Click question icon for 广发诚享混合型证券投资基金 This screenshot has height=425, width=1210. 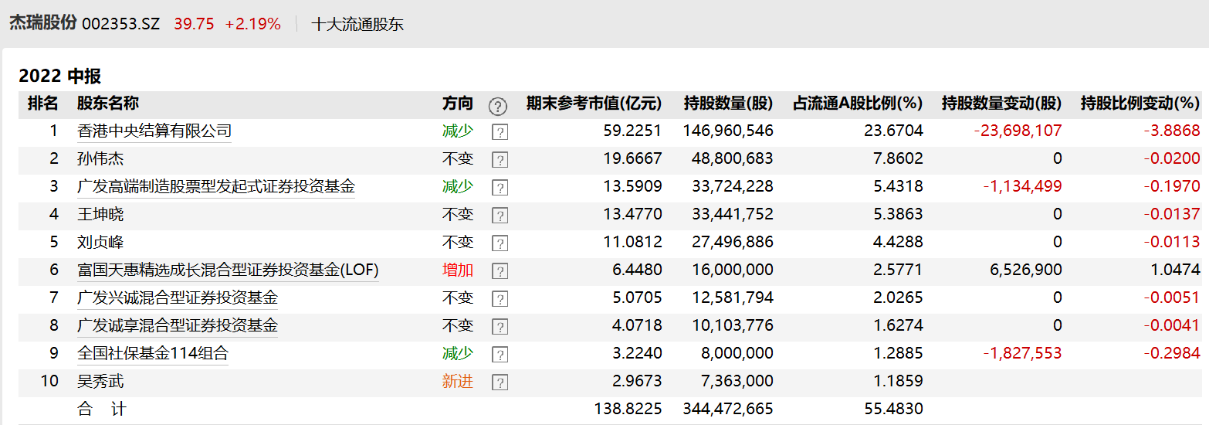(x=499, y=326)
